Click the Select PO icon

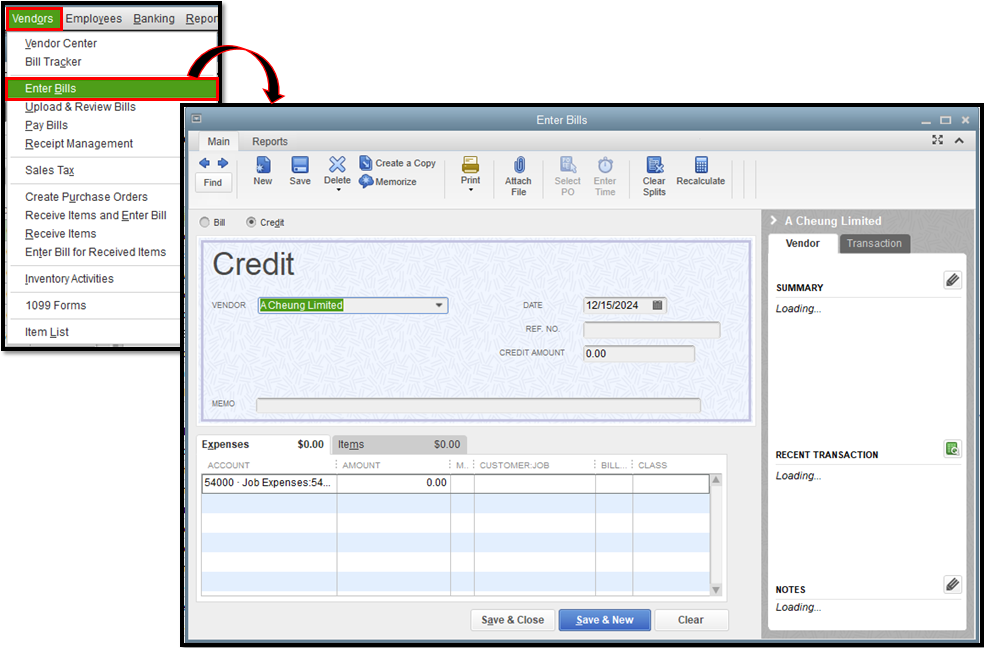pyautogui.click(x=568, y=165)
